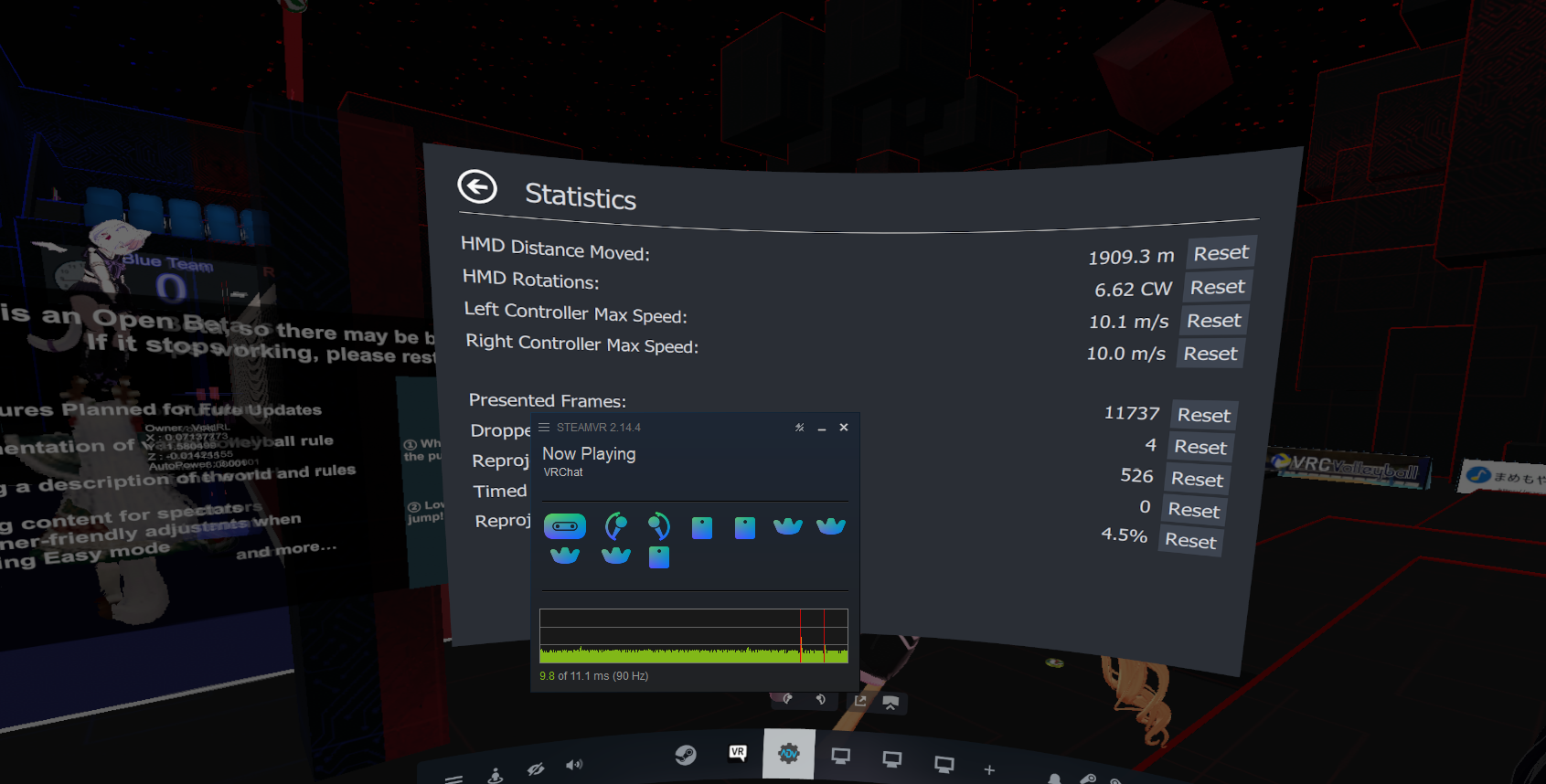Select the ADV settings gear tab
Image resolution: width=1546 pixels, height=784 pixels.
[788, 754]
